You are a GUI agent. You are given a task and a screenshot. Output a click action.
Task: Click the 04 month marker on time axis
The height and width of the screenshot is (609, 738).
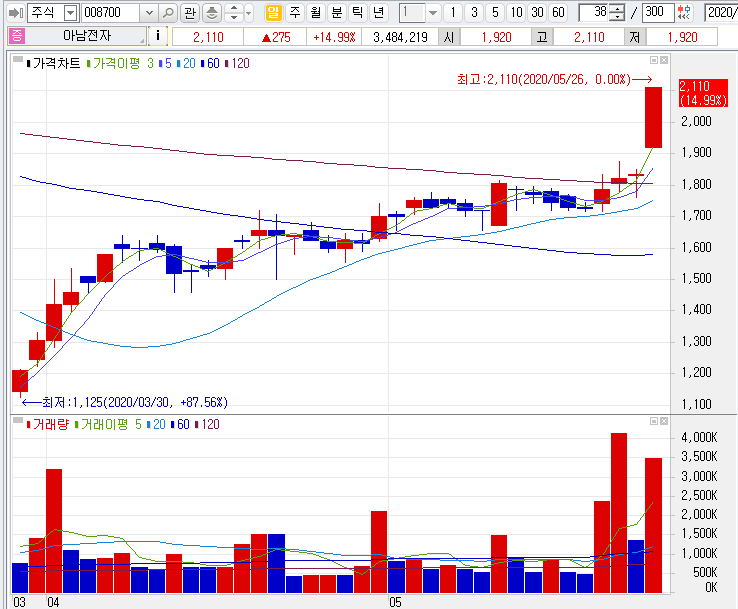click(53, 602)
